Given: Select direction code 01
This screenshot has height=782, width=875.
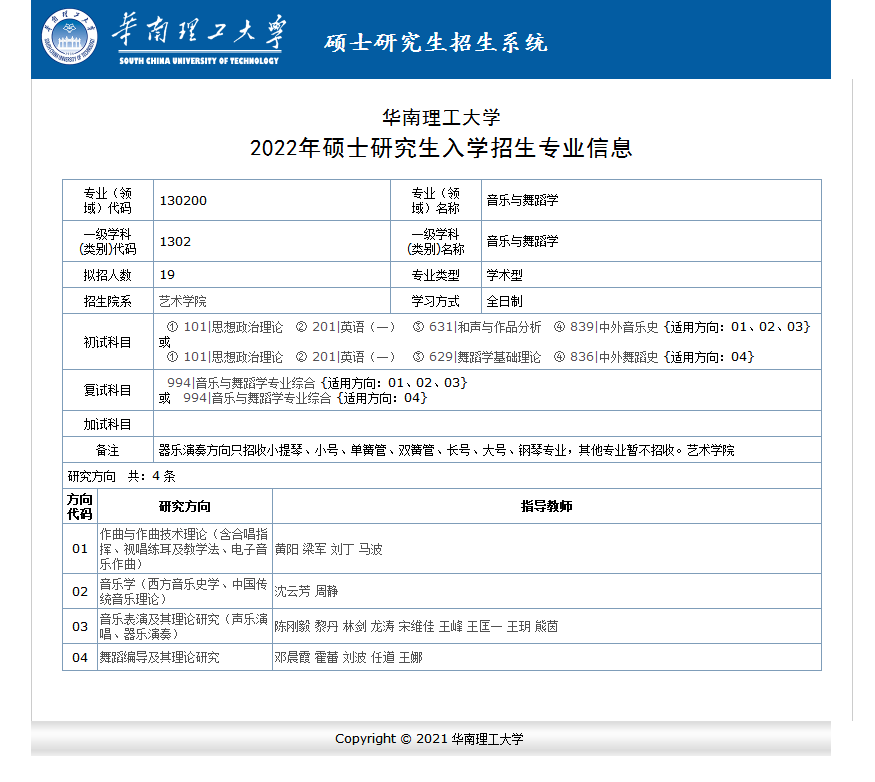Looking at the screenshot, I should 80,549.
